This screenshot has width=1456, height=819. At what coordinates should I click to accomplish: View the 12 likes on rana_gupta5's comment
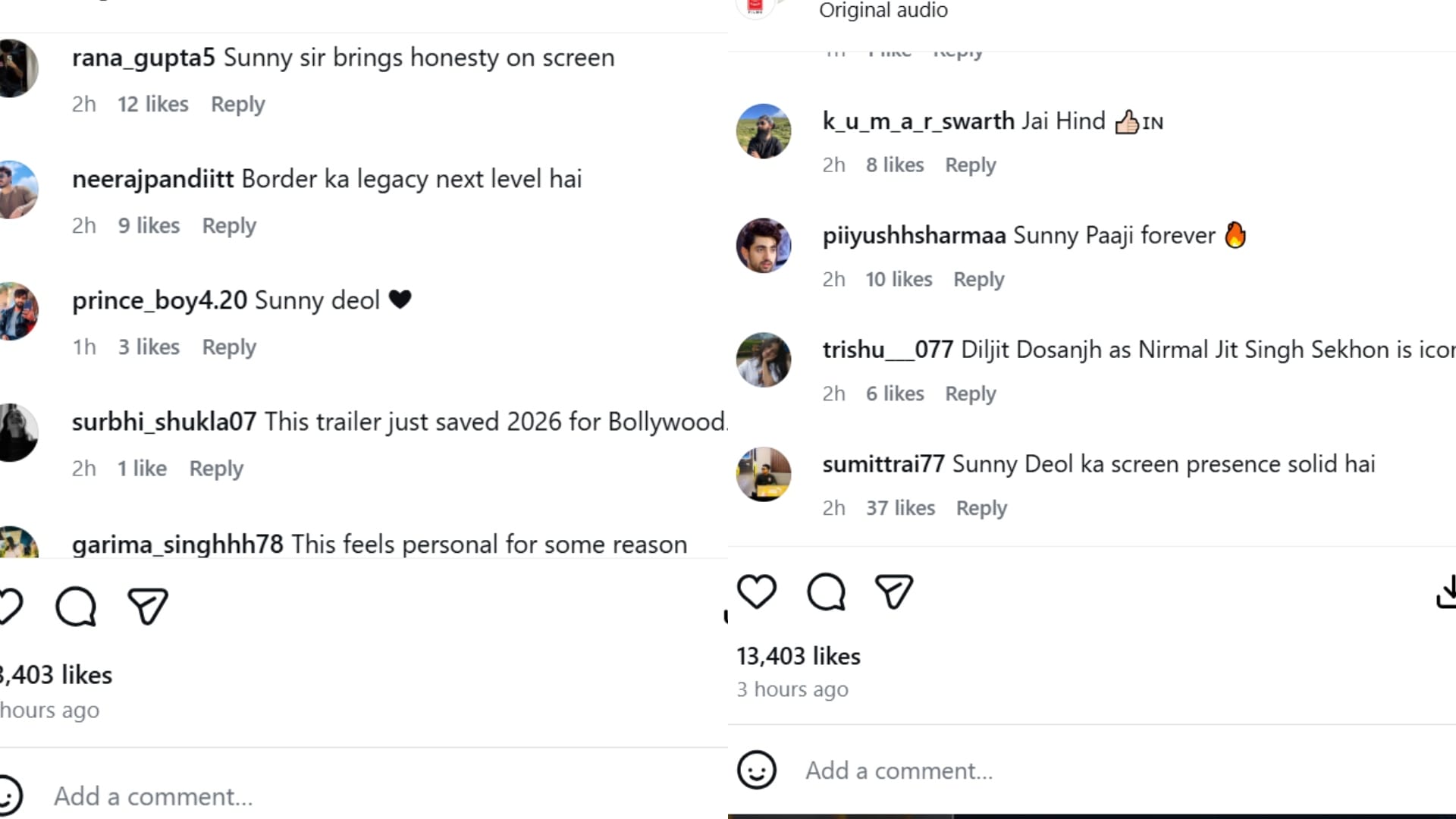click(x=152, y=104)
